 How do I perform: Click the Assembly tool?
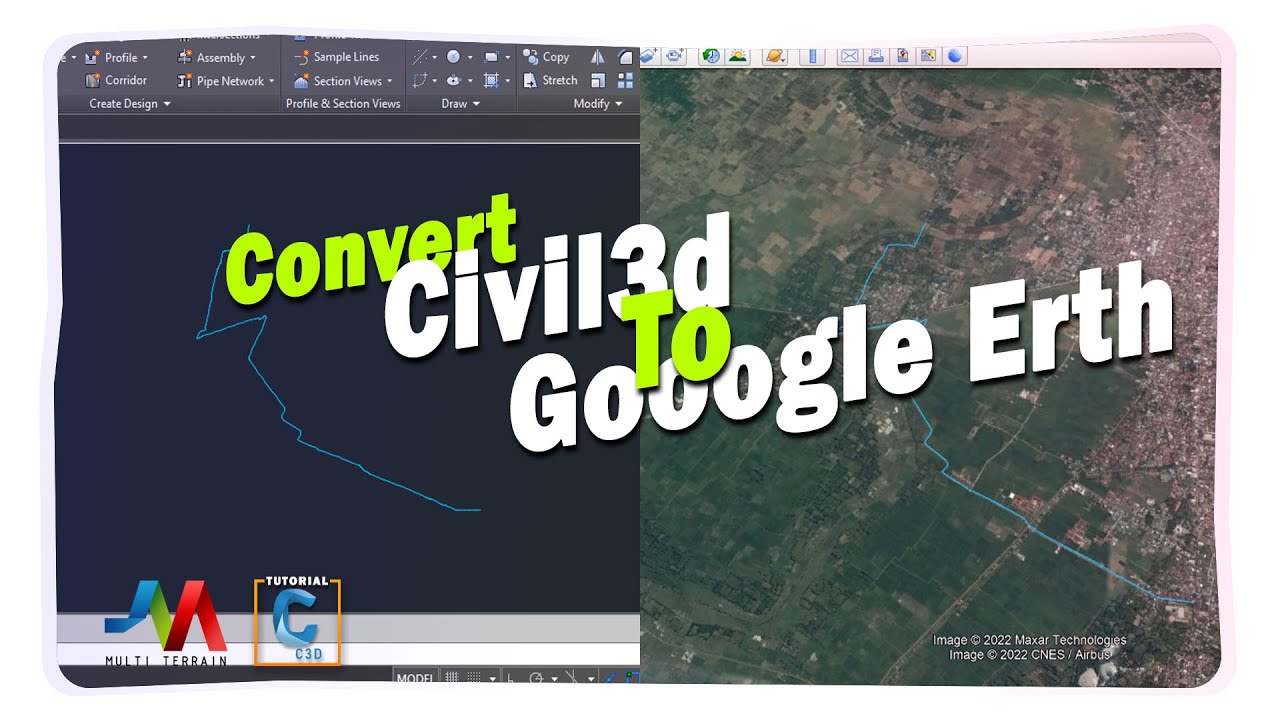point(211,58)
